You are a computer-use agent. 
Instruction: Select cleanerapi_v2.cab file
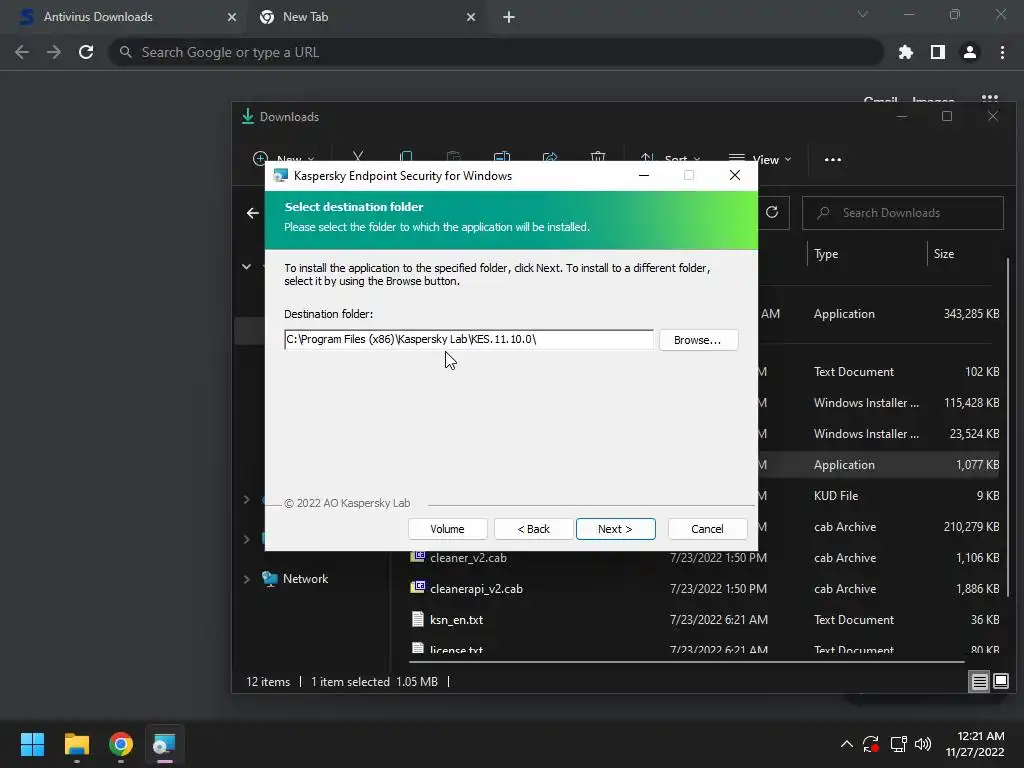coord(476,589)
